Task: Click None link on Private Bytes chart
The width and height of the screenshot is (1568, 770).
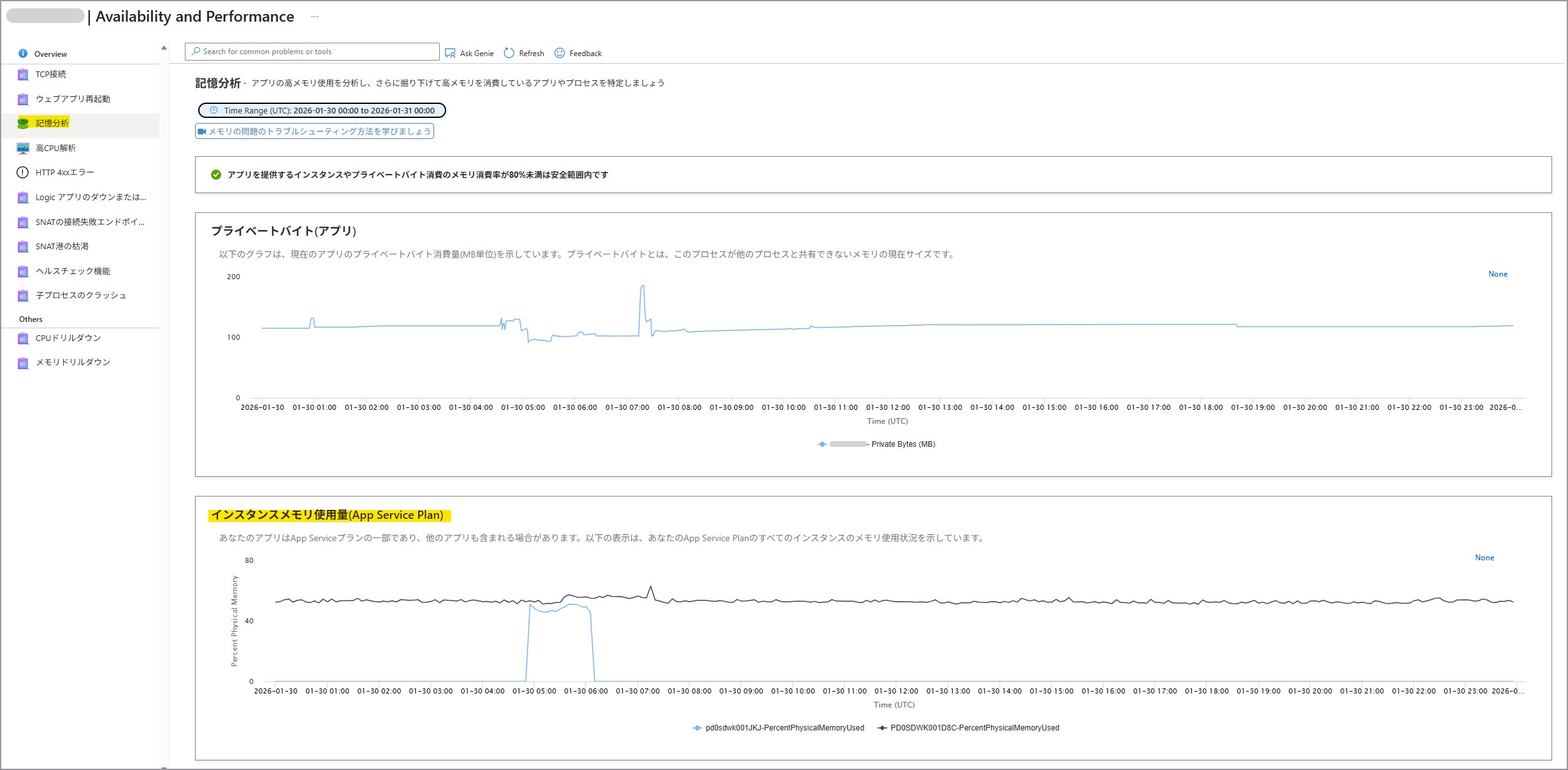Action: [x=1497, y=274]
